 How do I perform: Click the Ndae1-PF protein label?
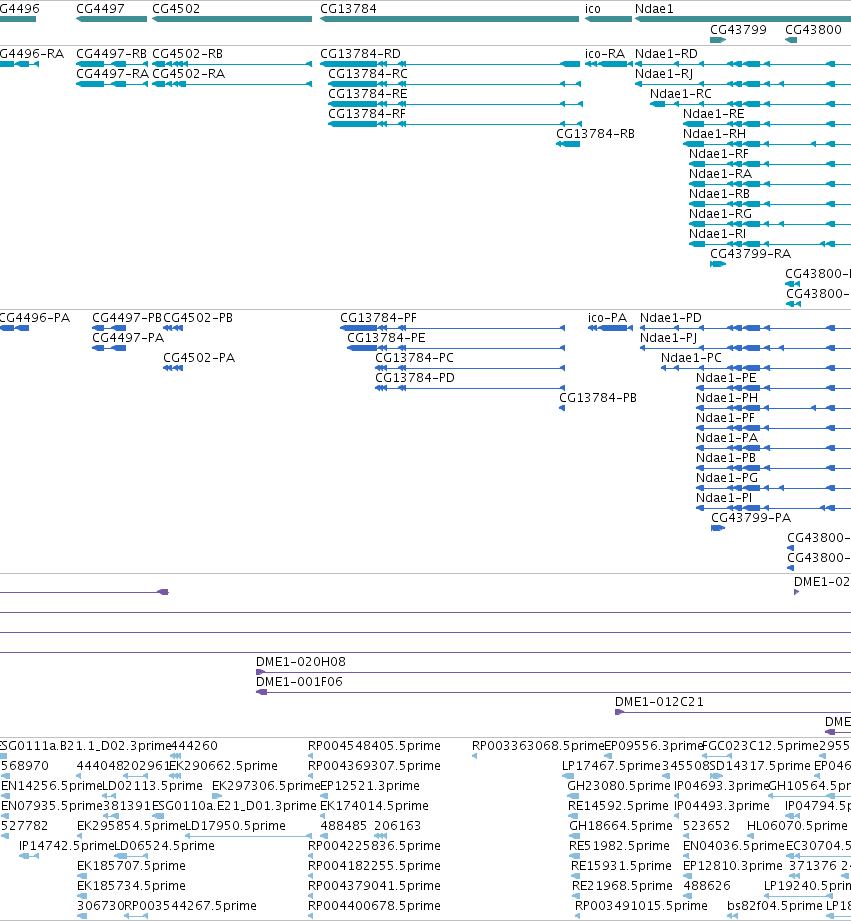[x=725, y=418]
